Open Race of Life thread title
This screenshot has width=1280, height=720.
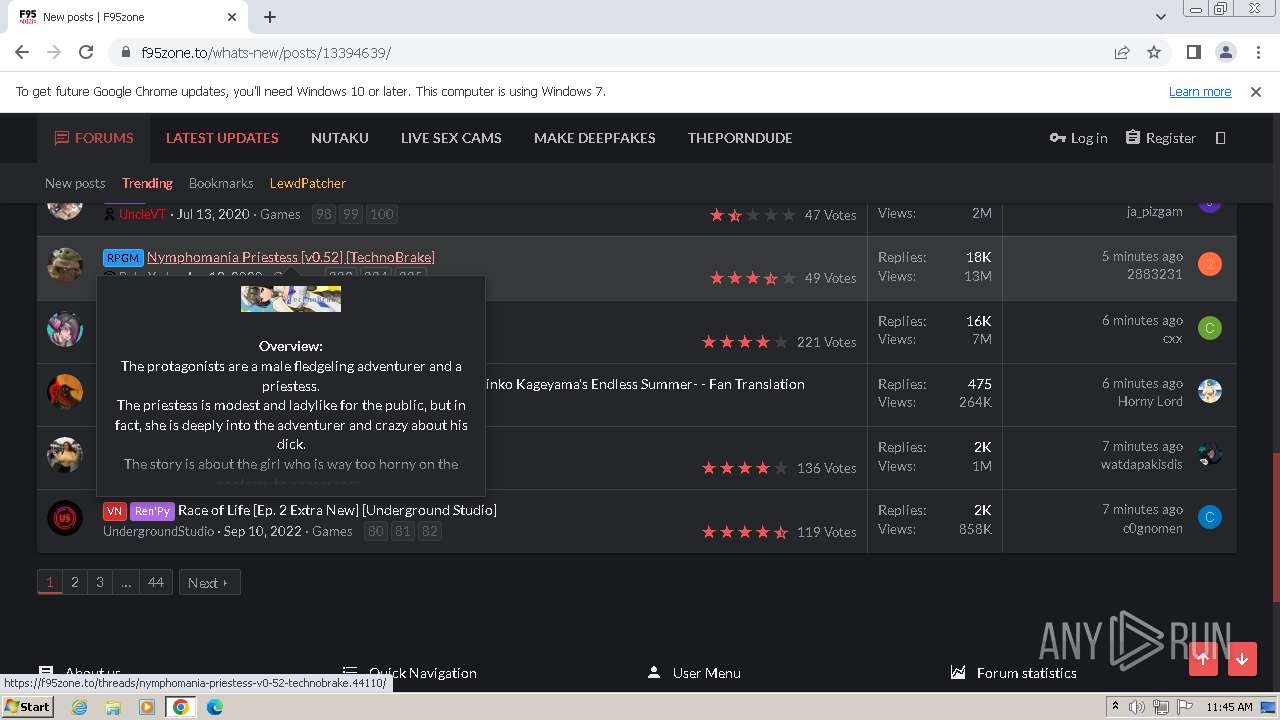pyautogui.click(x=337, y=510)
